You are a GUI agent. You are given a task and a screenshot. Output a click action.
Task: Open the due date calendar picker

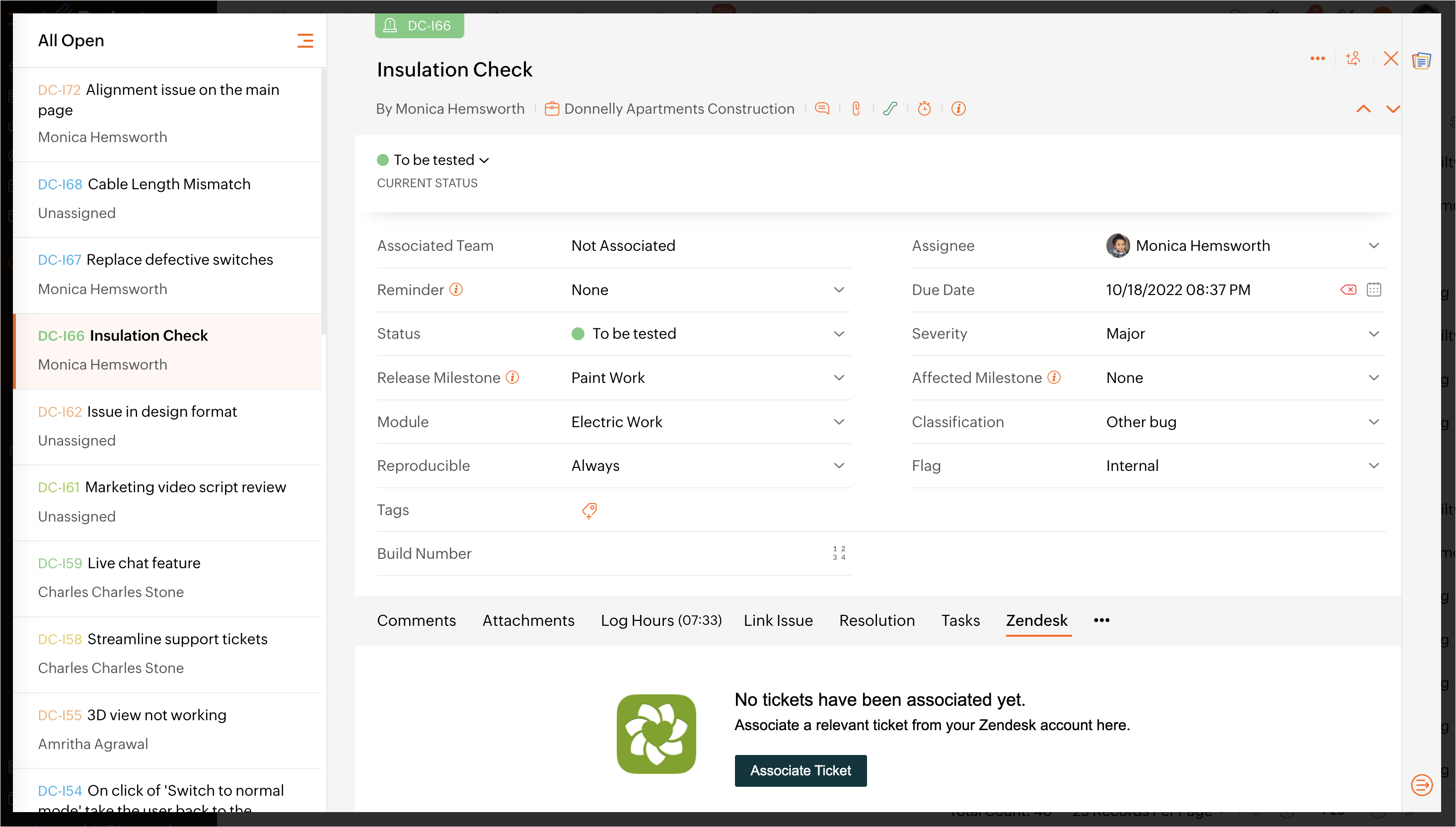point(1374,290)
